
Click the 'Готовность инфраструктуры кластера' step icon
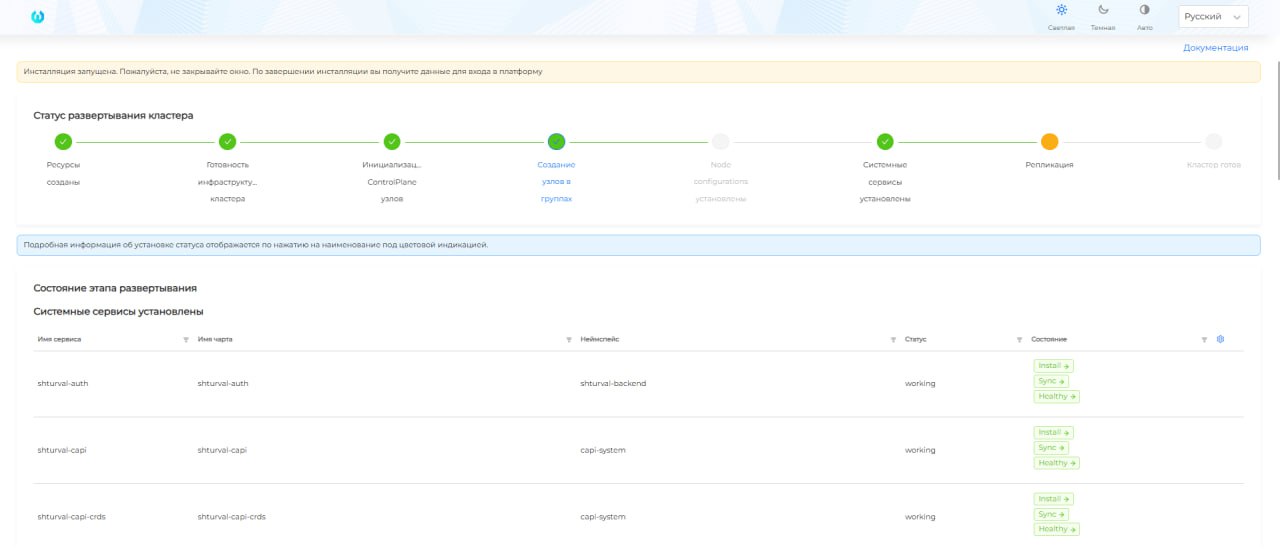tap(227, 142)
